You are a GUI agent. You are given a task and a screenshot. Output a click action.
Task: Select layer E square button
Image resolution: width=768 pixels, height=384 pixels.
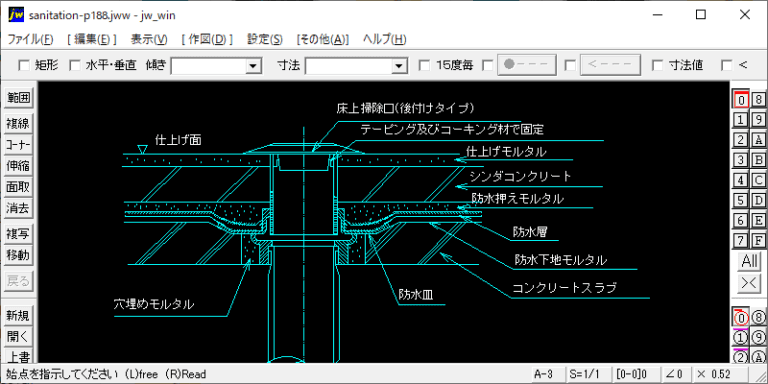759,220
